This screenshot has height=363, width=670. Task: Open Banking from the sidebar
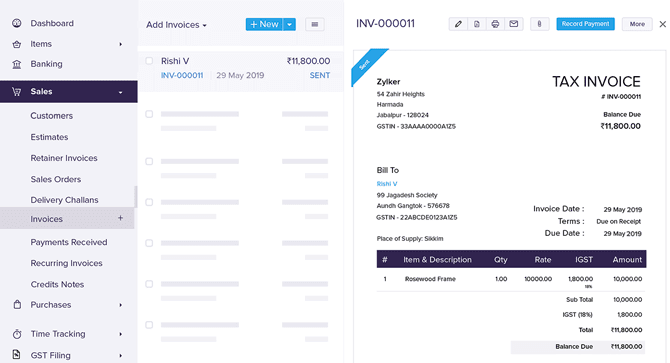46,64
